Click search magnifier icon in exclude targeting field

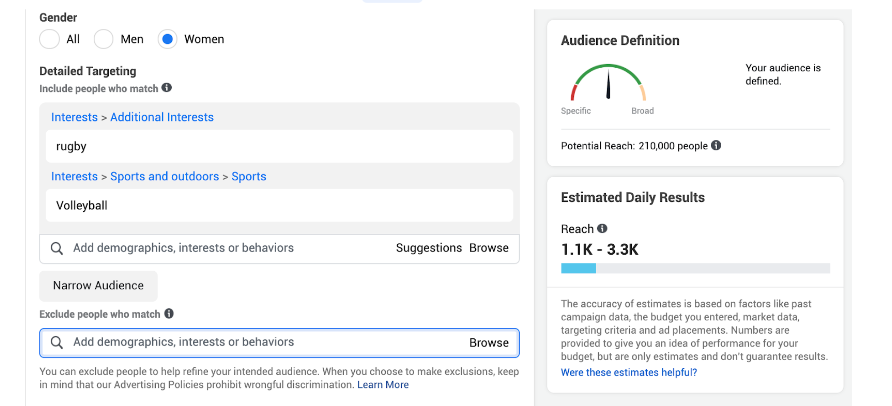[x=57, y=343]
